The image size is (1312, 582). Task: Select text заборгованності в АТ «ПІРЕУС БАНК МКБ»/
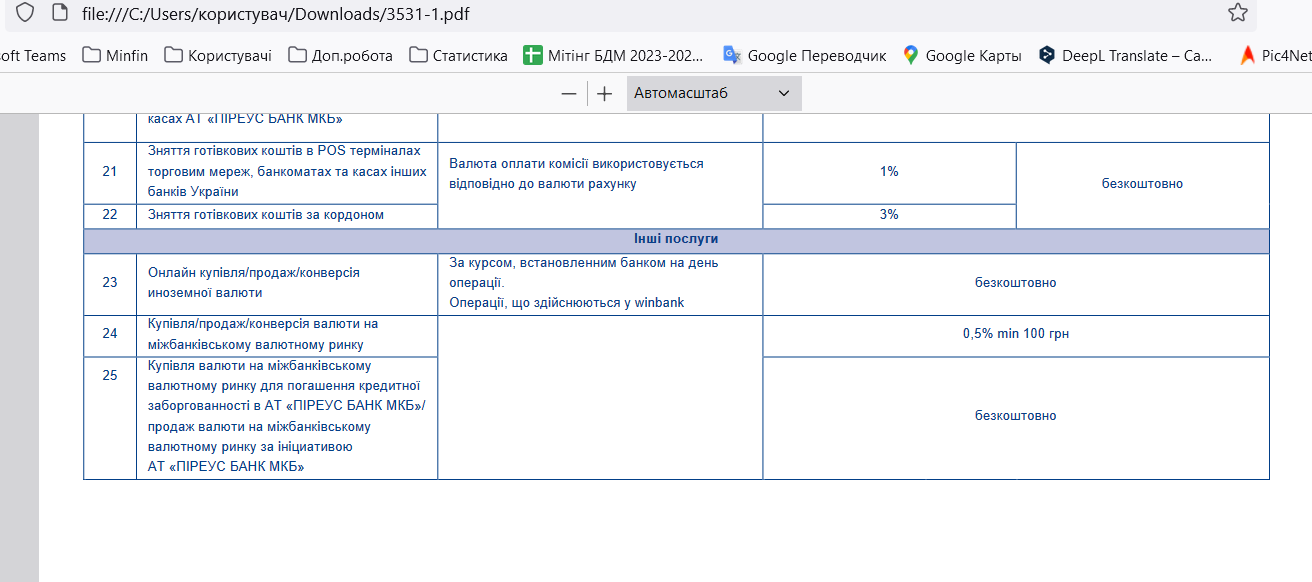click(x=287, y=405)
